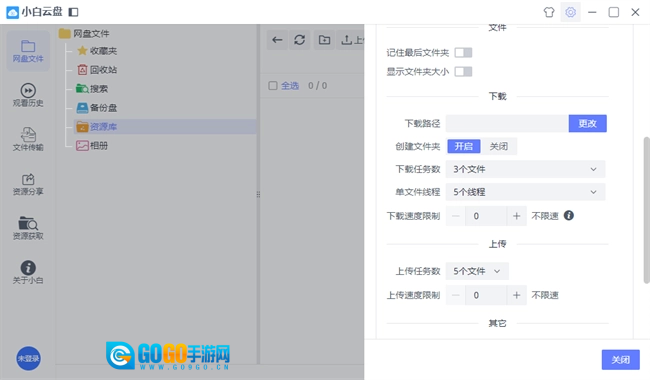Select 相册 in the tree
650x380 pixels.
pos(92,145)
